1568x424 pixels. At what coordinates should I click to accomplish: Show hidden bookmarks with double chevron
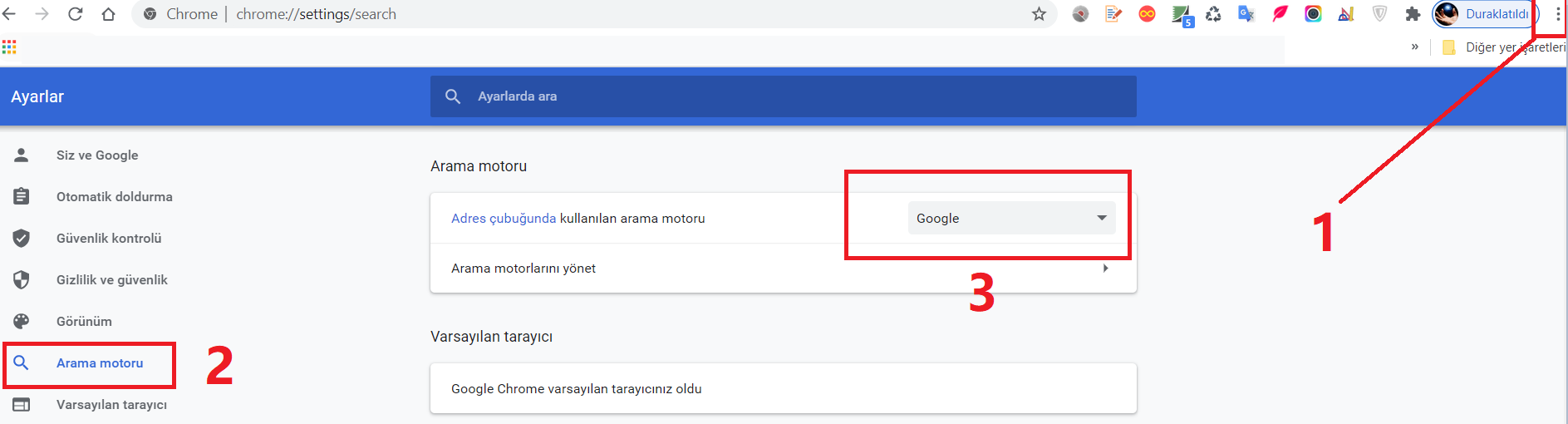point(1414,47)
